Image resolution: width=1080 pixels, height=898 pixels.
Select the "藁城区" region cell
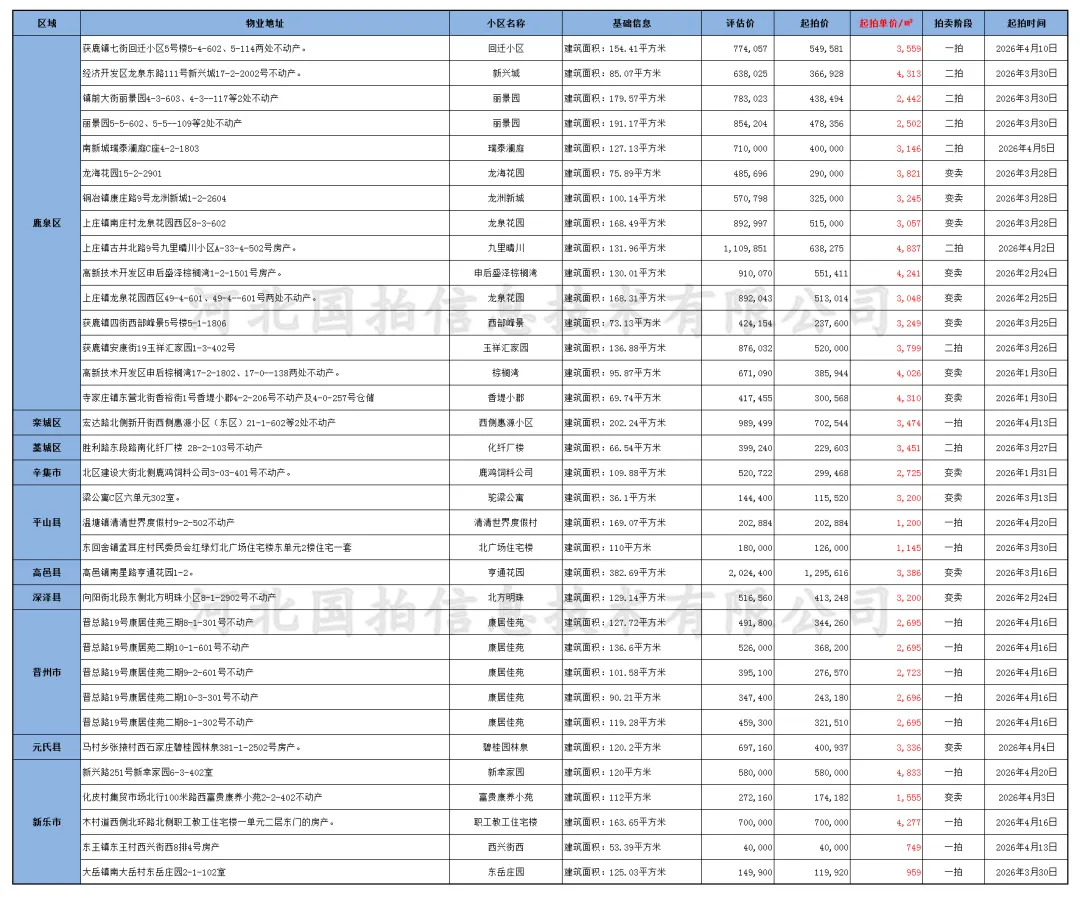coord(47,448)
